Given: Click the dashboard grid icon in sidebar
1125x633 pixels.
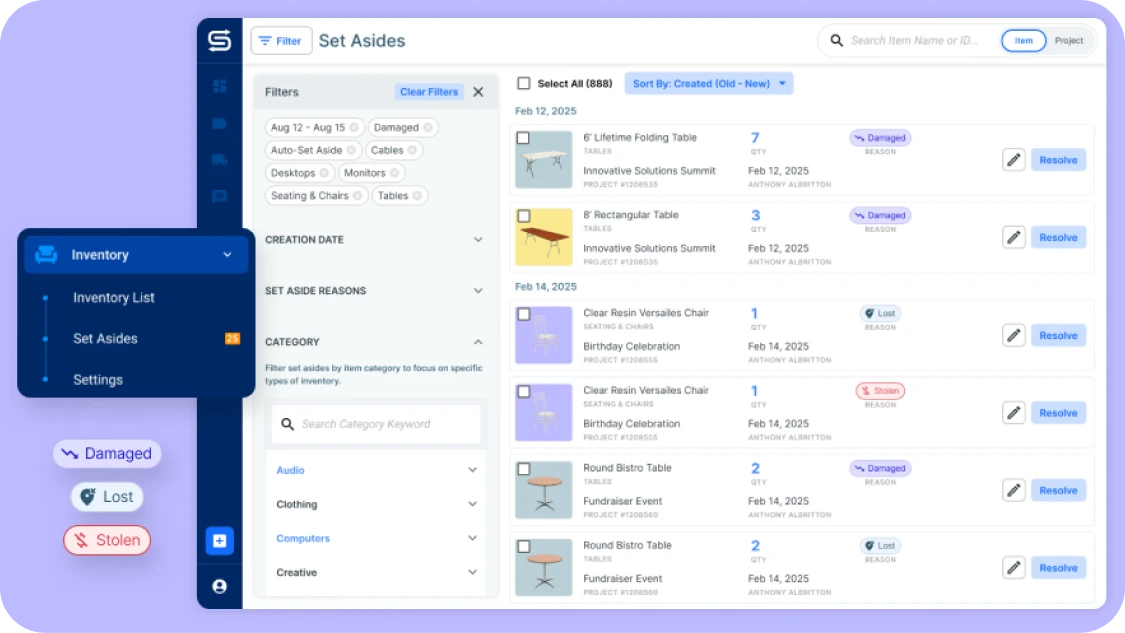Looking at the screenshot, I should (219, 86).
